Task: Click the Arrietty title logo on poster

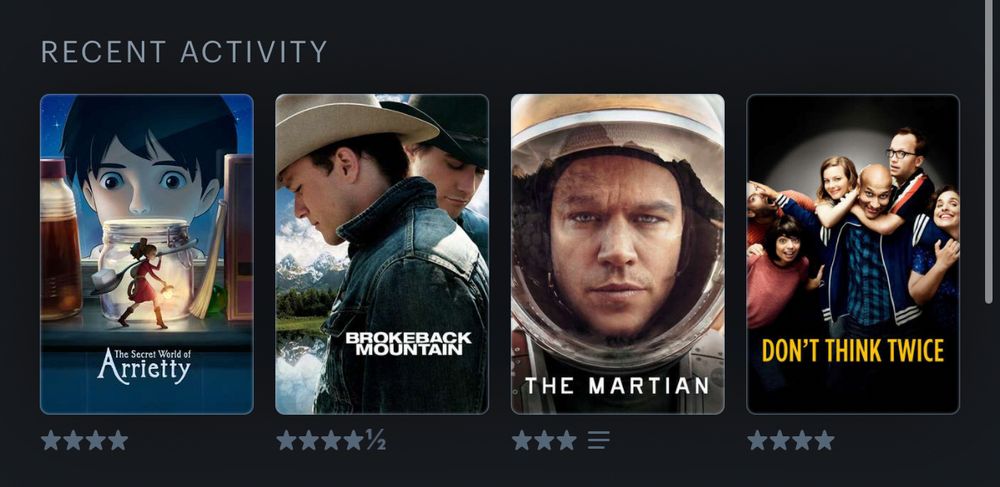Action: click(x=143, y=365)
